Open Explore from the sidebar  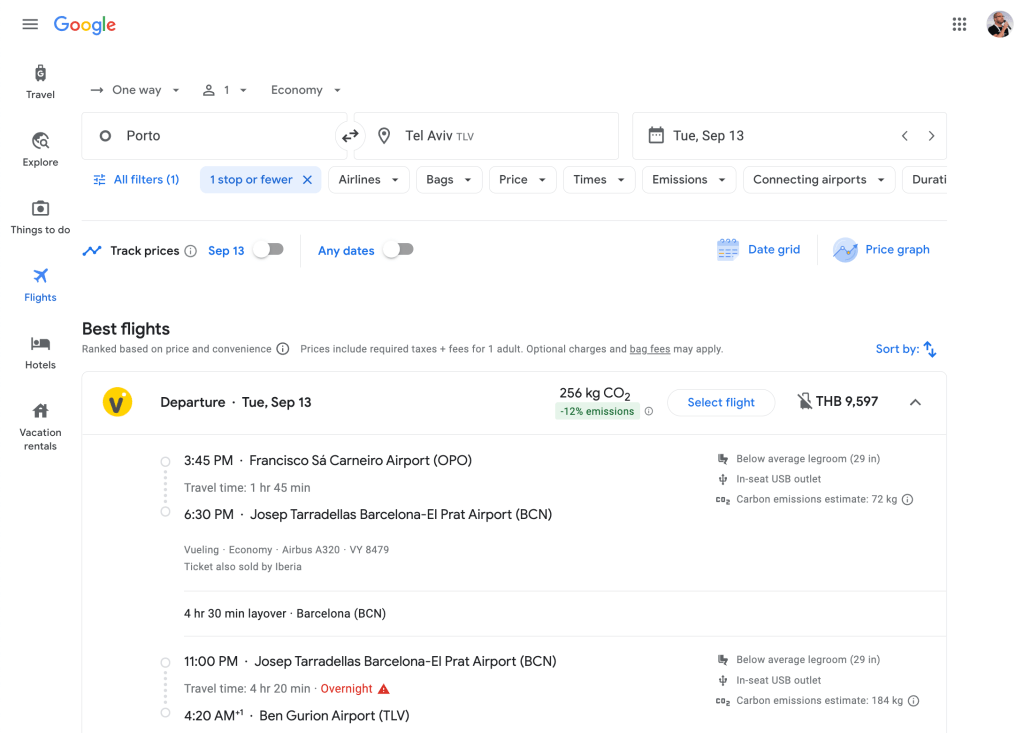click(40, 149)
